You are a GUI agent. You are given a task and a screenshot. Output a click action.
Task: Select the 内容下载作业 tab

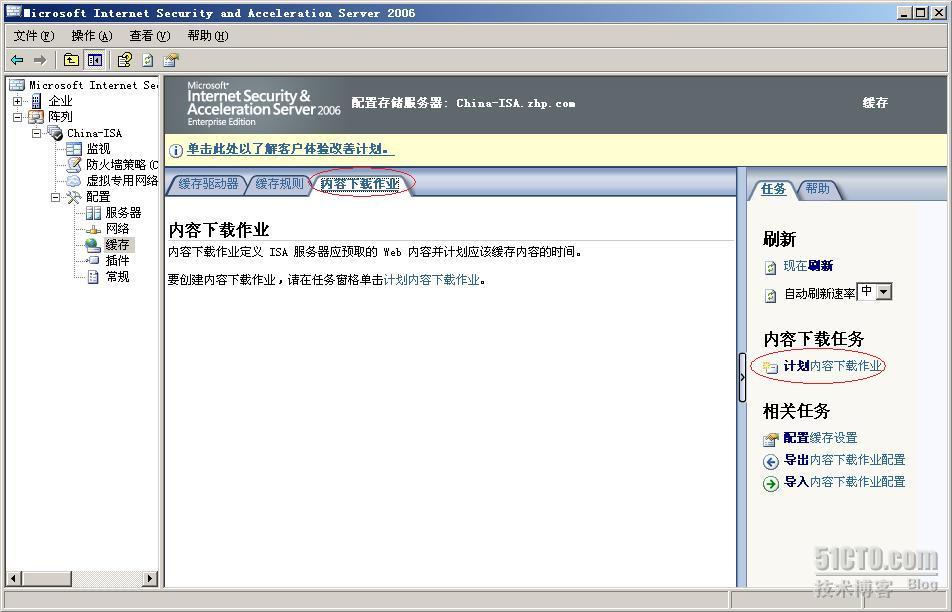[x=359, y=184]
